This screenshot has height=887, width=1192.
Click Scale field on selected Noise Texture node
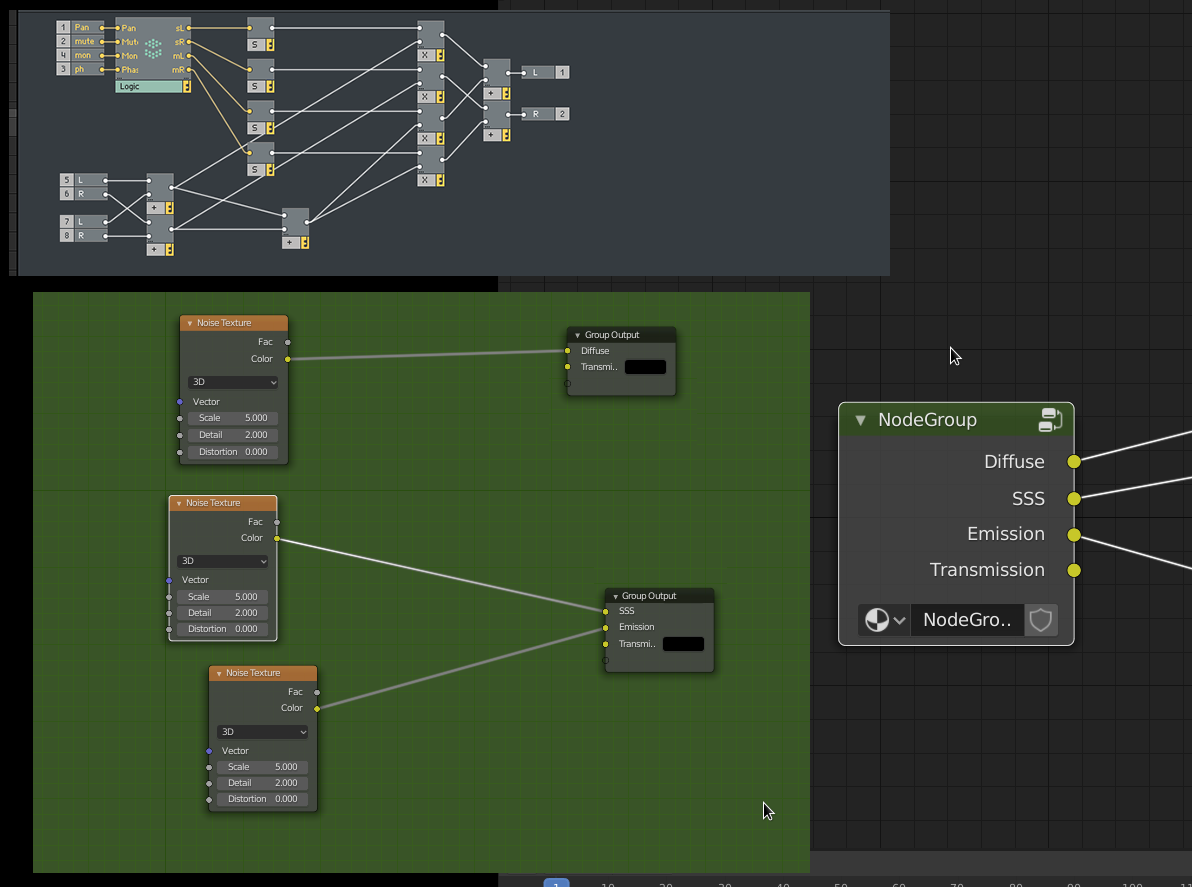click(x=223, y=597)
